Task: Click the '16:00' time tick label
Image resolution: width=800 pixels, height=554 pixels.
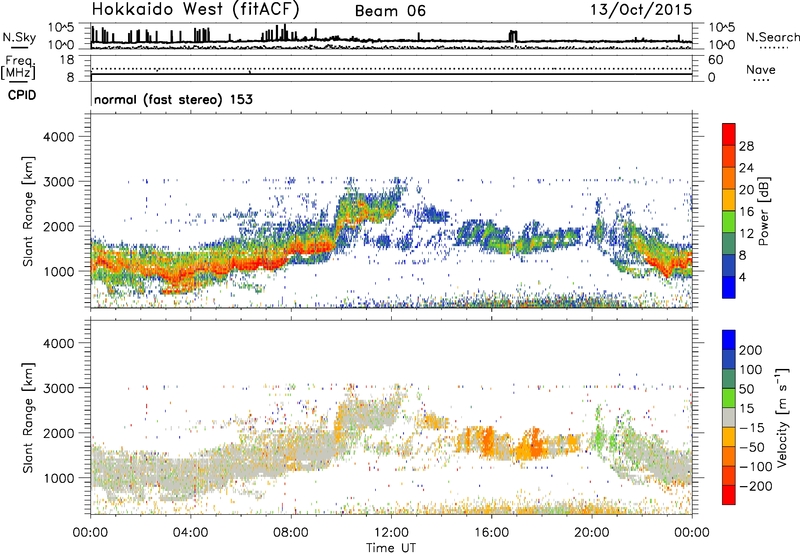Action: pos(491,533)
